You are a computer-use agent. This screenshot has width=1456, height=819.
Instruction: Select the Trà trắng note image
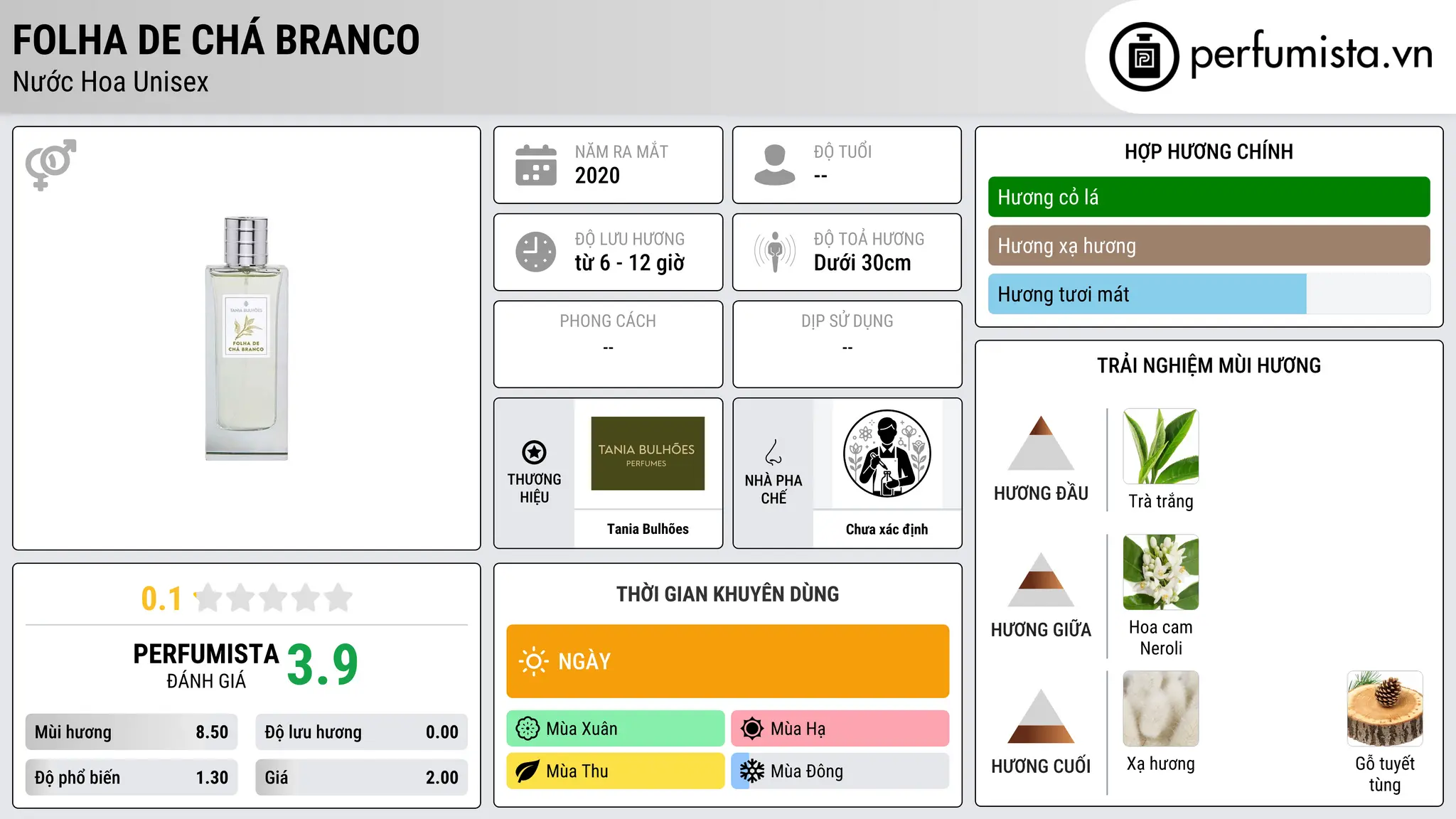(1161, 446)
